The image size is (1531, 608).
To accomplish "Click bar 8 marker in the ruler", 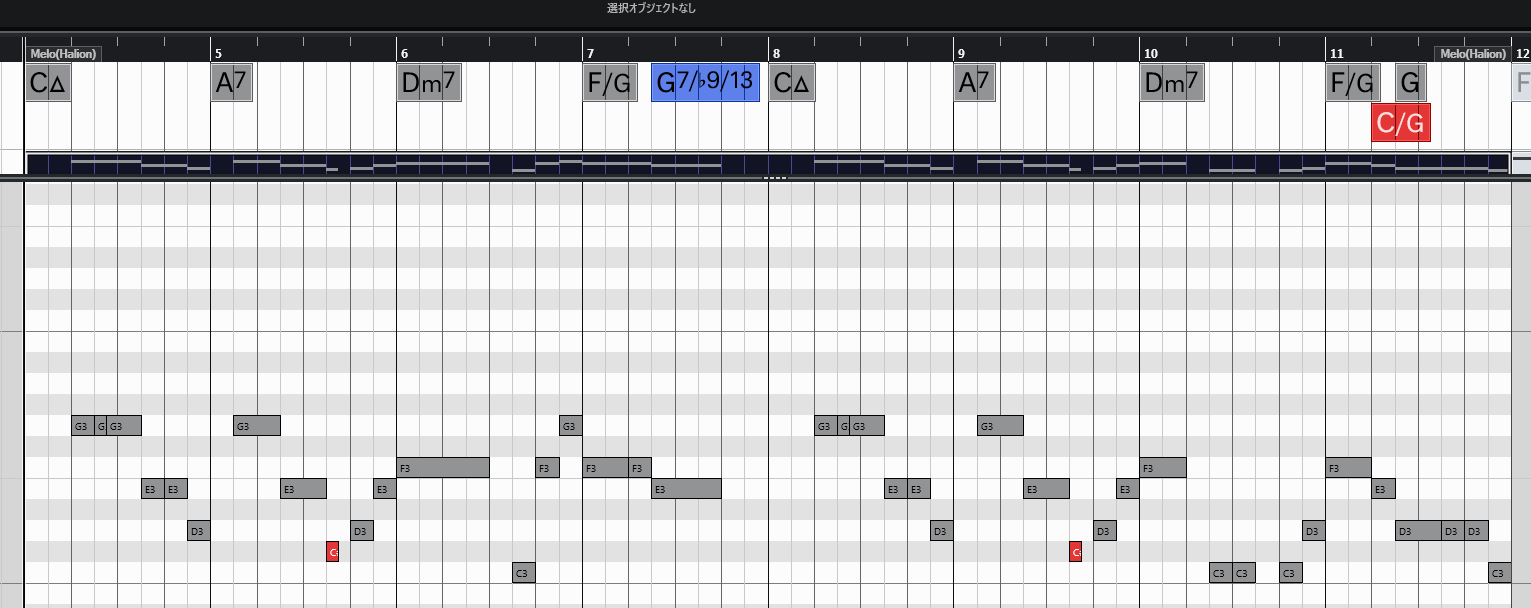I will click(775, 53).
